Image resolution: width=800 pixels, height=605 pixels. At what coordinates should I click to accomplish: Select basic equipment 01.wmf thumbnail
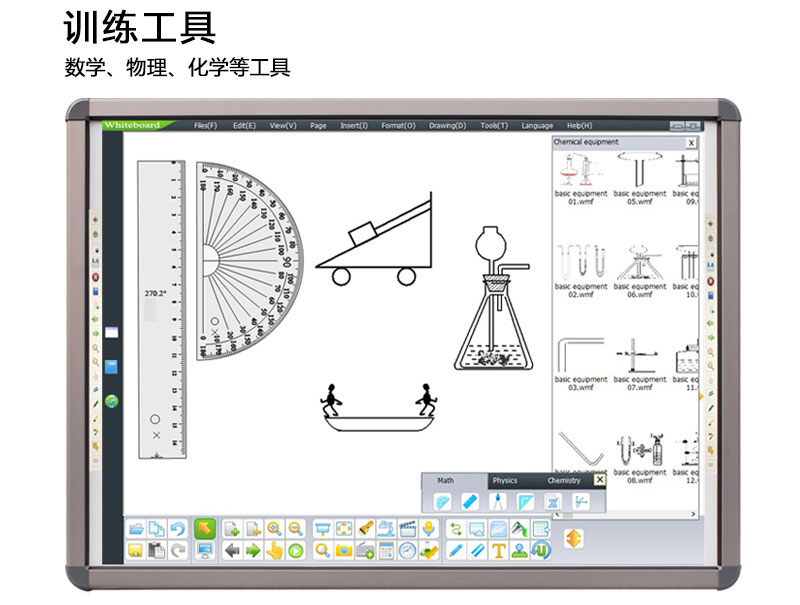(581, 176)
